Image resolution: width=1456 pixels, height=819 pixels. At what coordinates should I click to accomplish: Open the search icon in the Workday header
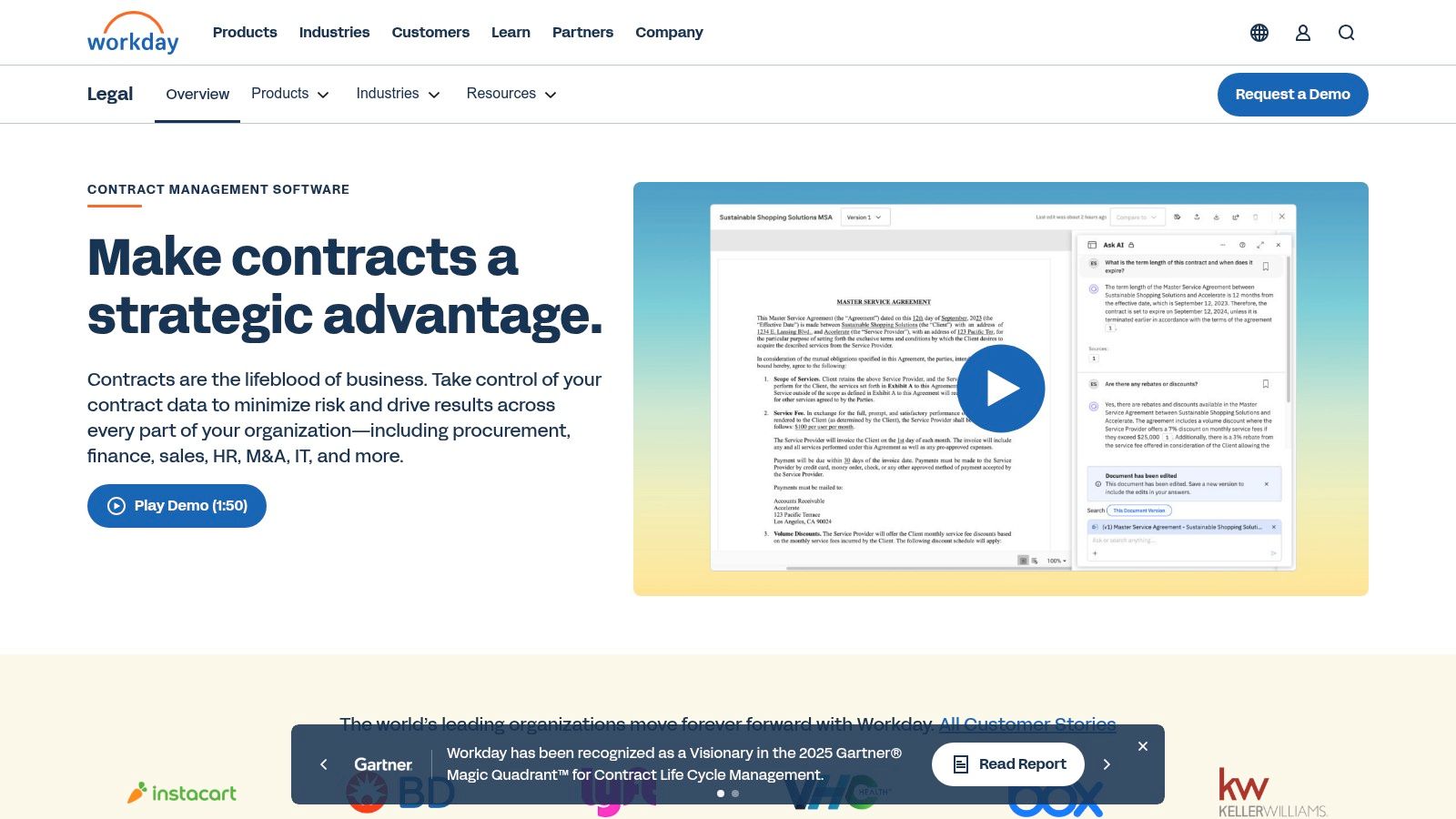click(x=1346, y=32)
